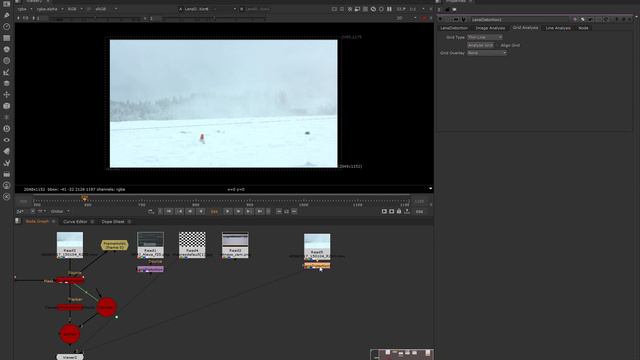
Task: Switch to the Dope Sheet tab
Action: [113, 222]
